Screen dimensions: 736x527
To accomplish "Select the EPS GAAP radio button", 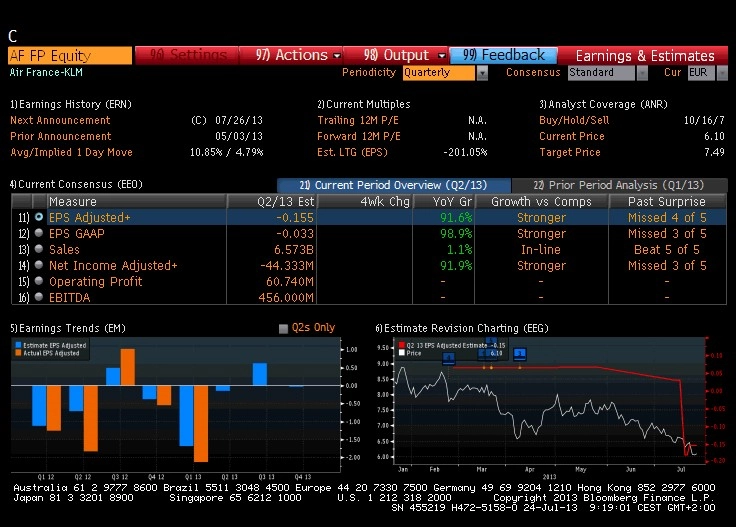I will [x=39, y=233].
